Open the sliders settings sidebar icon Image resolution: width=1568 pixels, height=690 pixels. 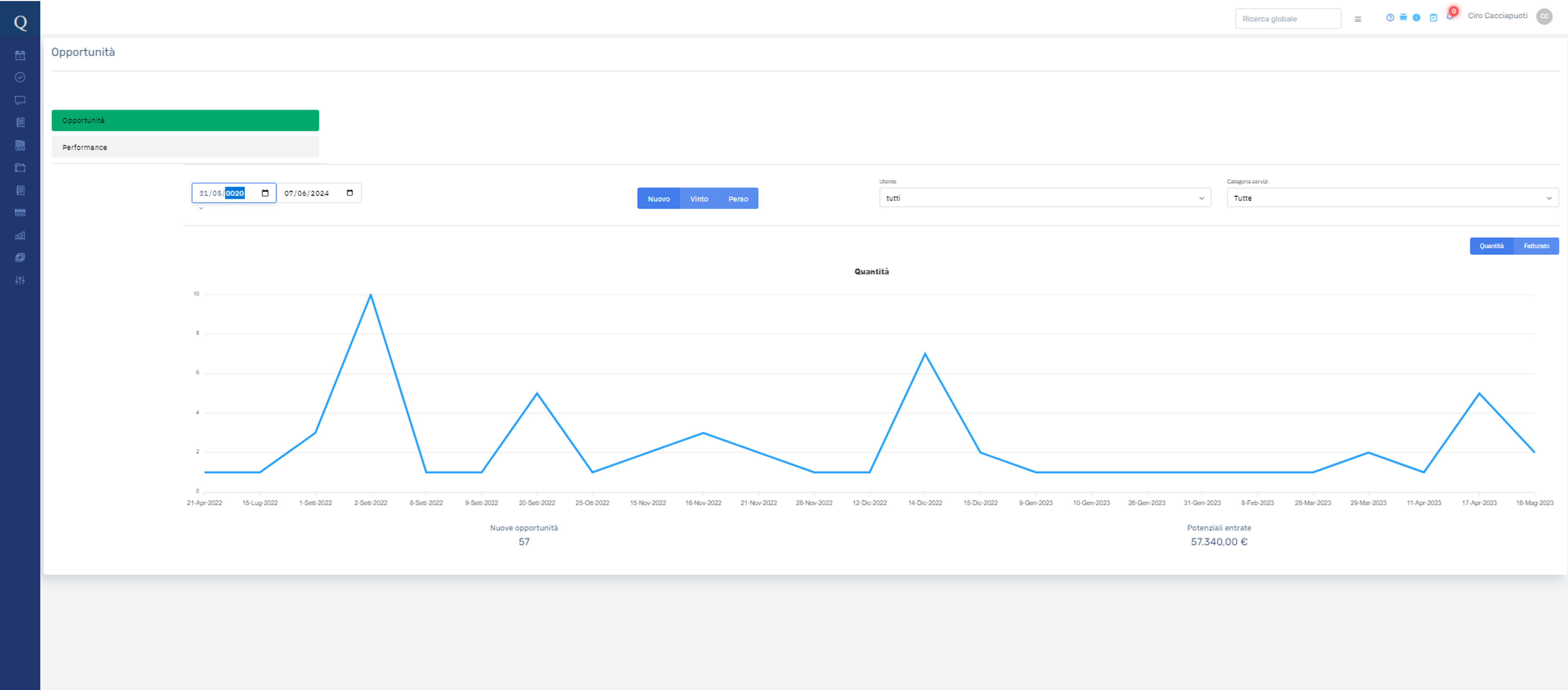click(20, 280)
